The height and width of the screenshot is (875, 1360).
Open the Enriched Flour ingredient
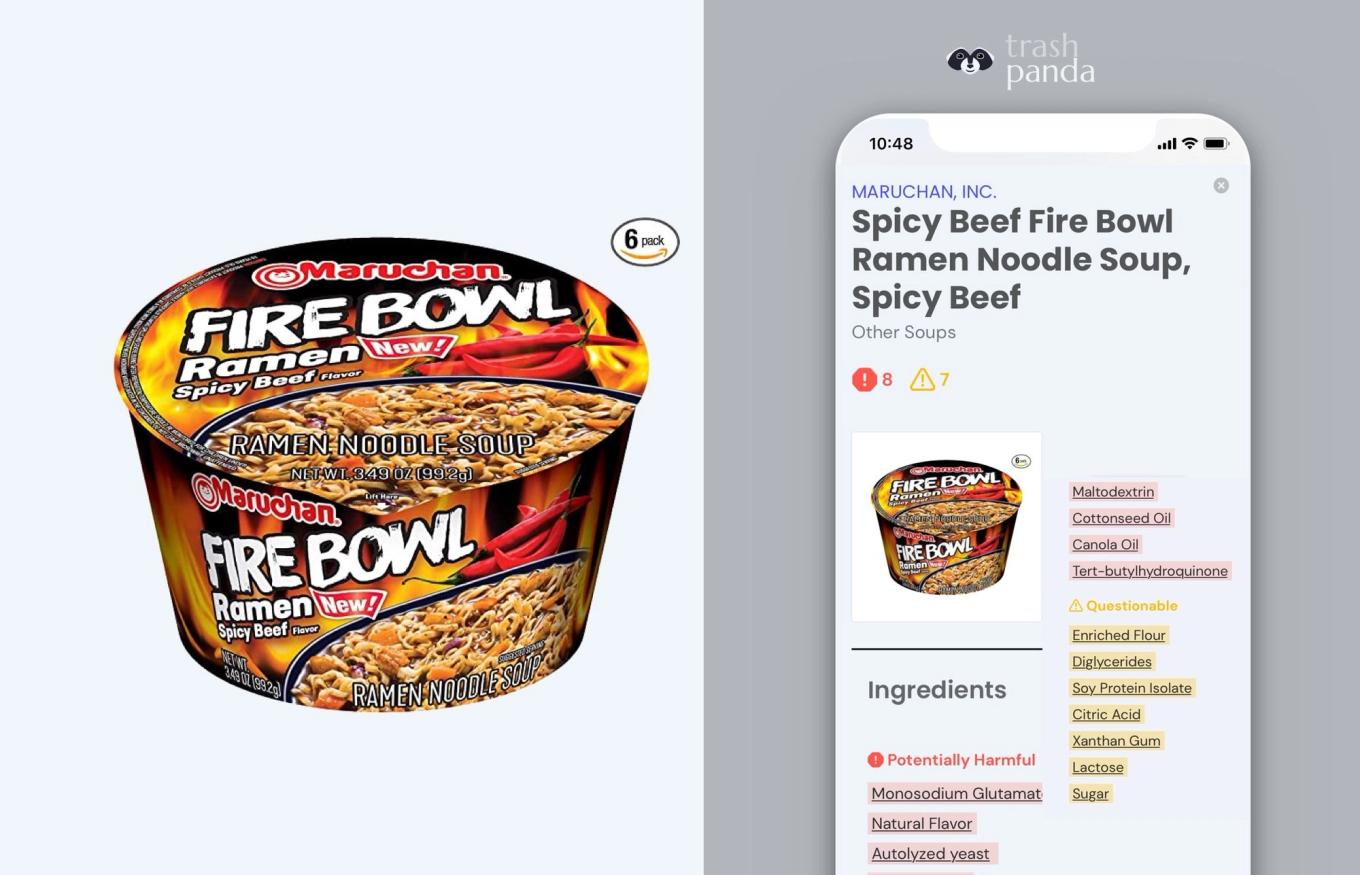(x=1119, y=635)
